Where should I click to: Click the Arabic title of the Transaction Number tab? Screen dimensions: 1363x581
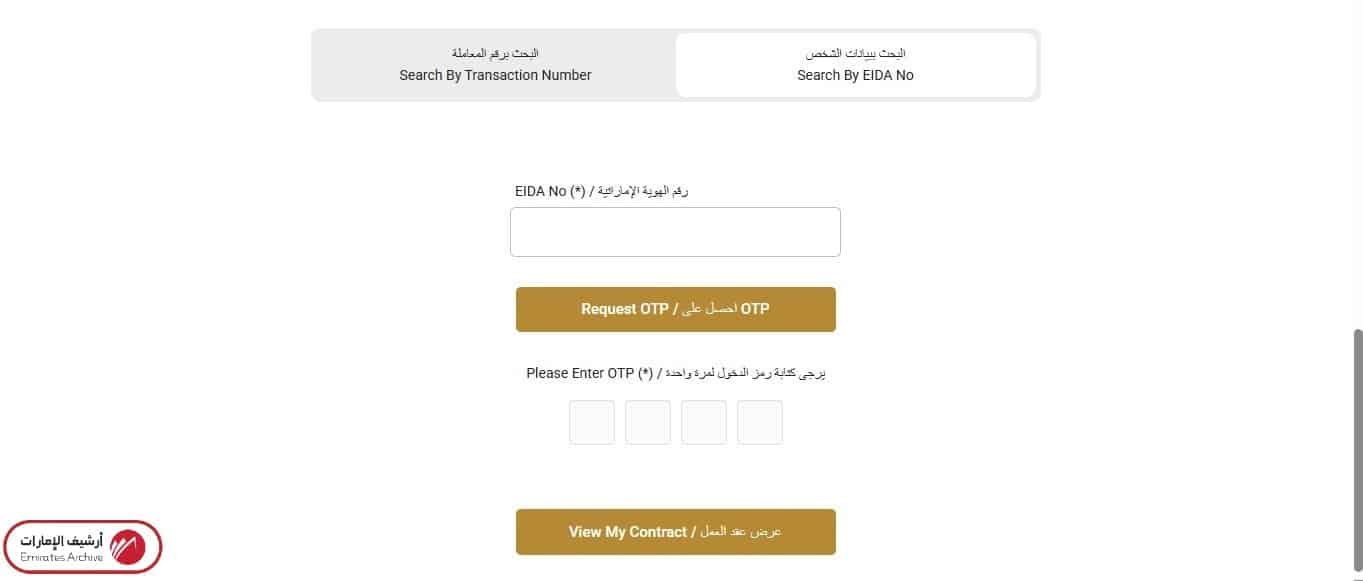coord(495,53)
